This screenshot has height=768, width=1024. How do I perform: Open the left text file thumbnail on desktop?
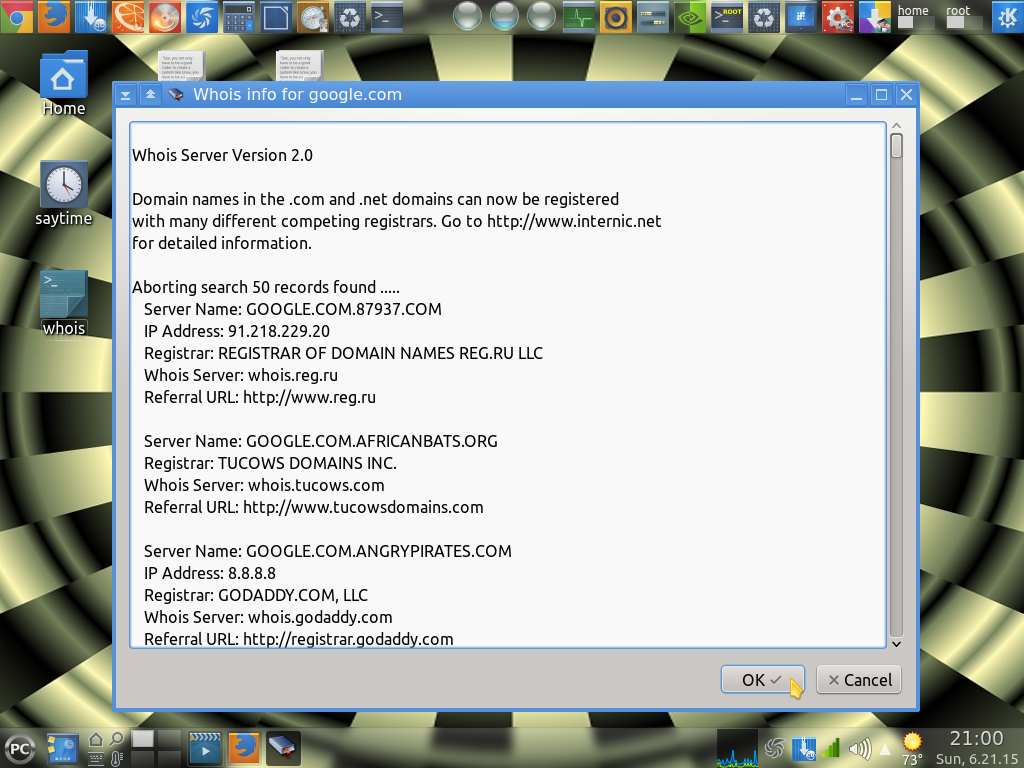pyautogui.click(x=180, y=66)
